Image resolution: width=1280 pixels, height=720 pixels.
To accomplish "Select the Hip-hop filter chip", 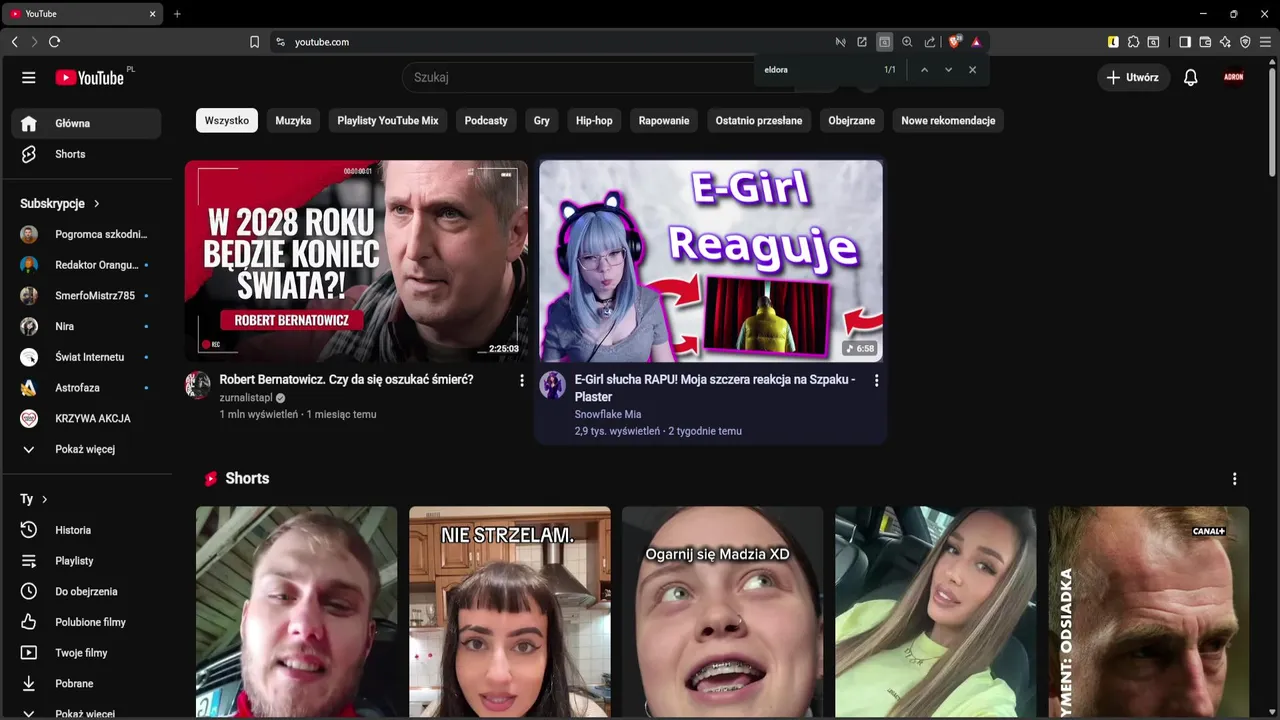I will coord(594,121).
